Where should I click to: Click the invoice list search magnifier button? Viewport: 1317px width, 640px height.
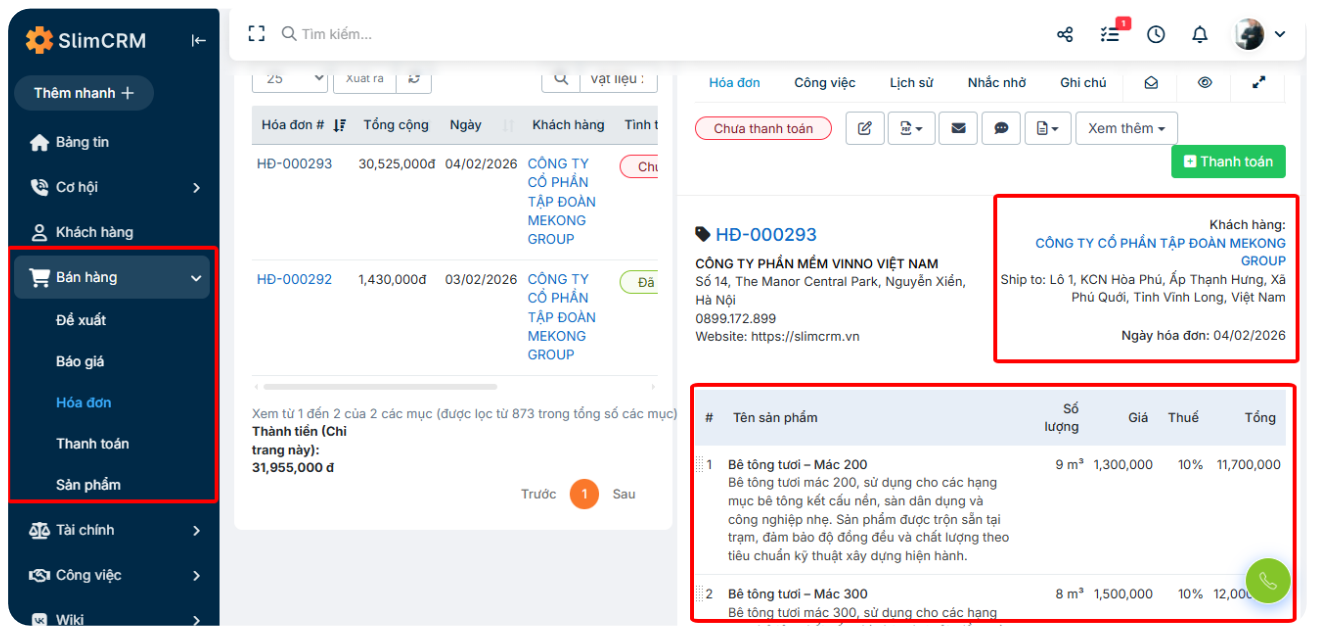pyautogui.click(x=561, y=78)
